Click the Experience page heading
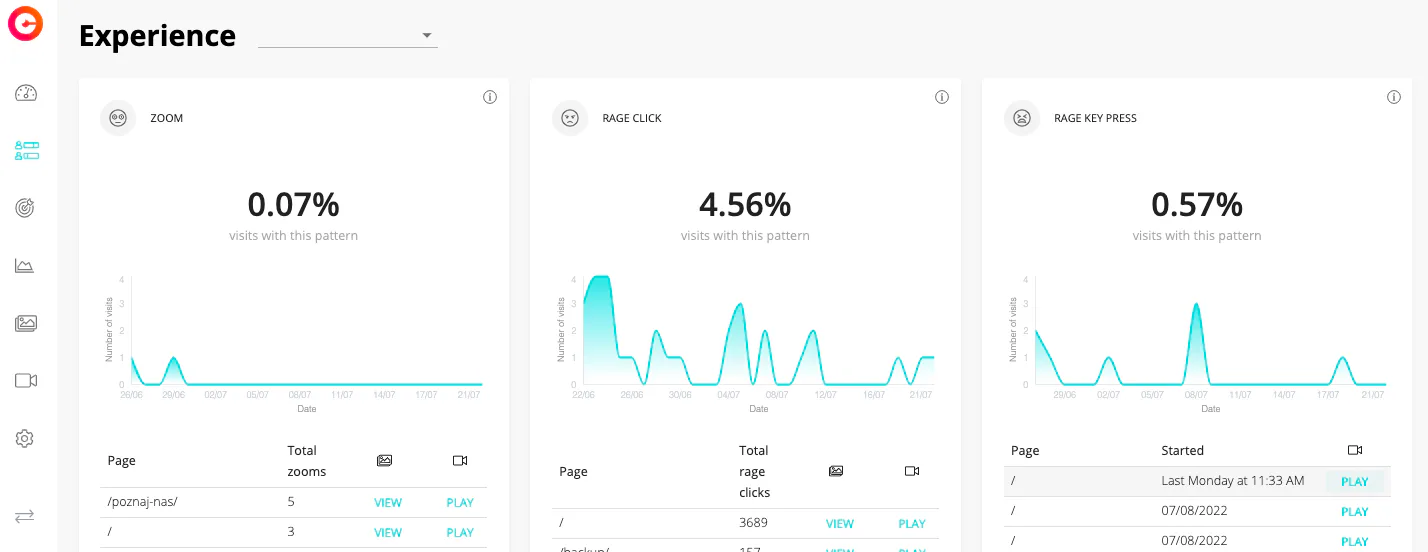 pyautogui.click(x=158, y=35)
